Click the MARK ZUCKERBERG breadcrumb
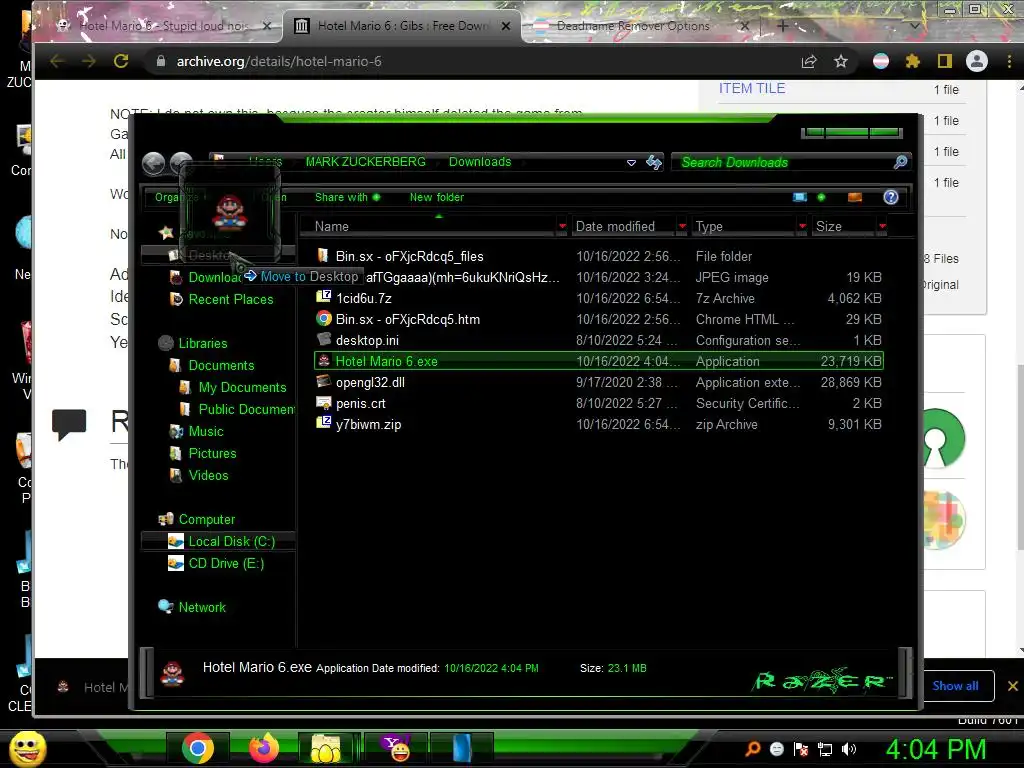The height and width of the screenshot is (768, 1024). (365, 162)
